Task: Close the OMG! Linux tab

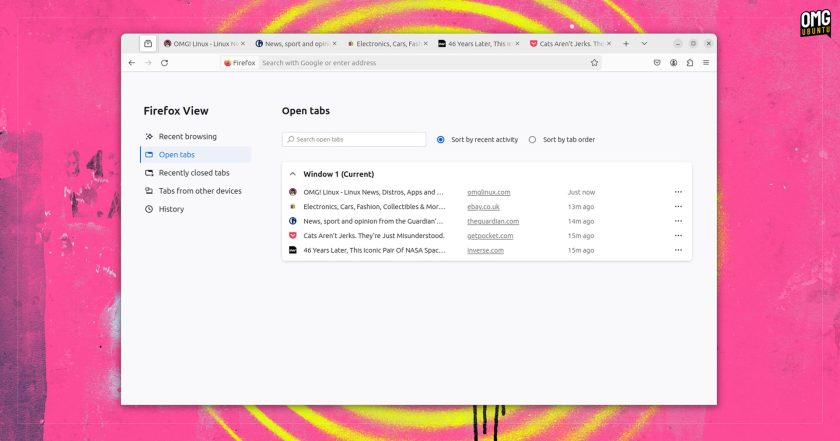Action: tap(243, 43)
